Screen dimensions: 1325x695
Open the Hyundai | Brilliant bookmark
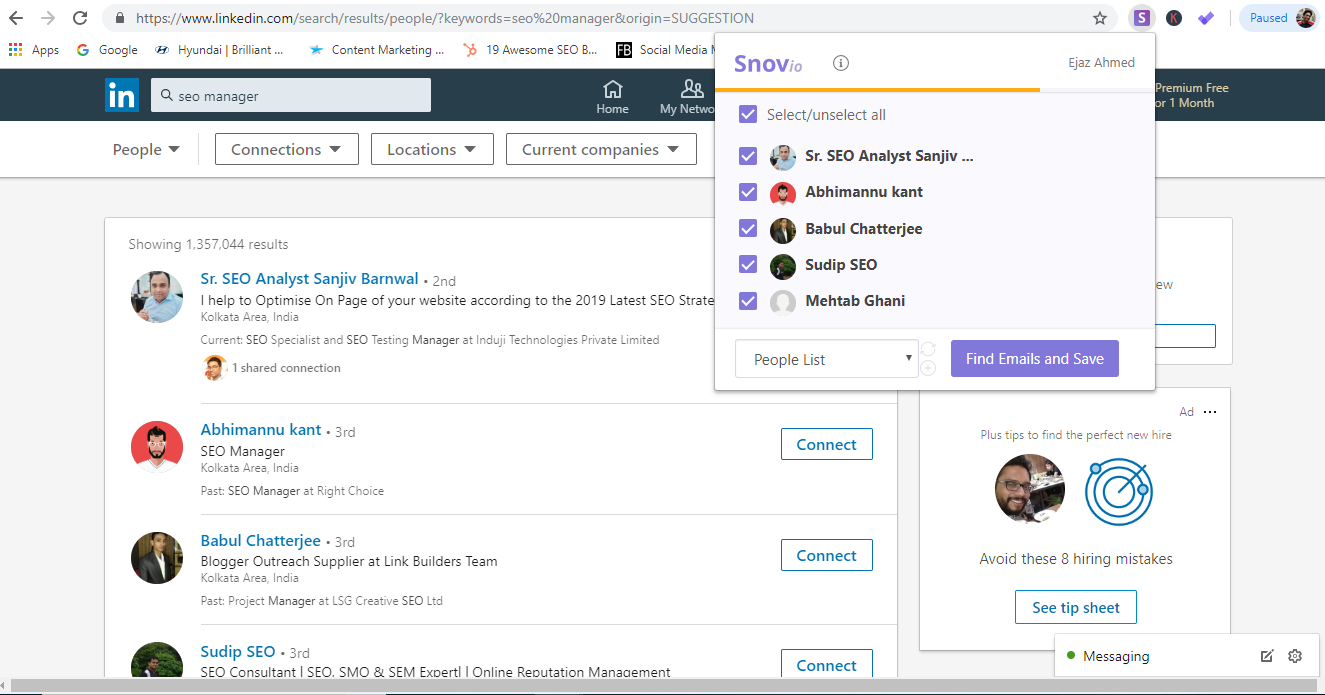coord(219,49)
